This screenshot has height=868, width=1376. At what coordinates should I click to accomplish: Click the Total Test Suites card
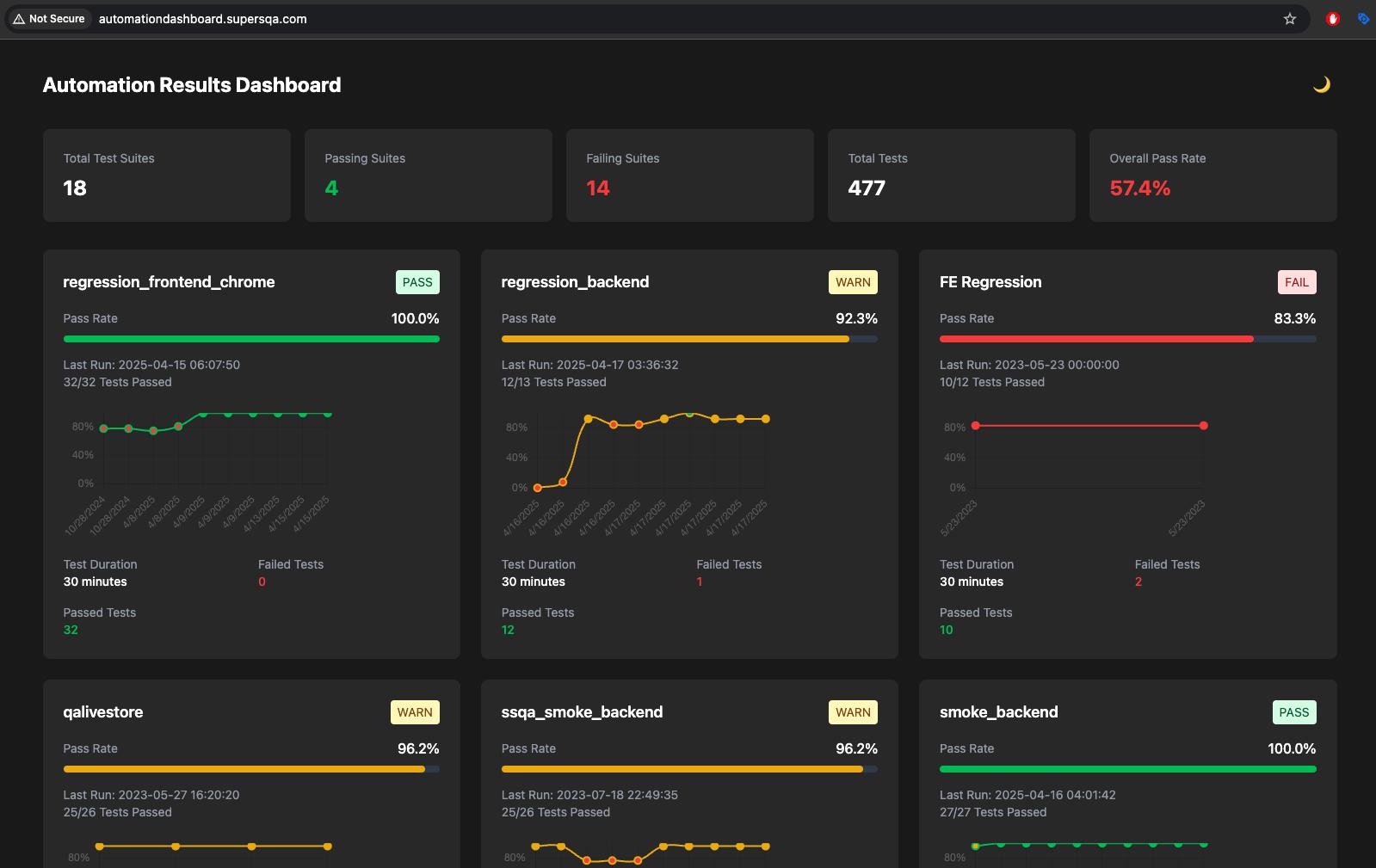[166, 175]
